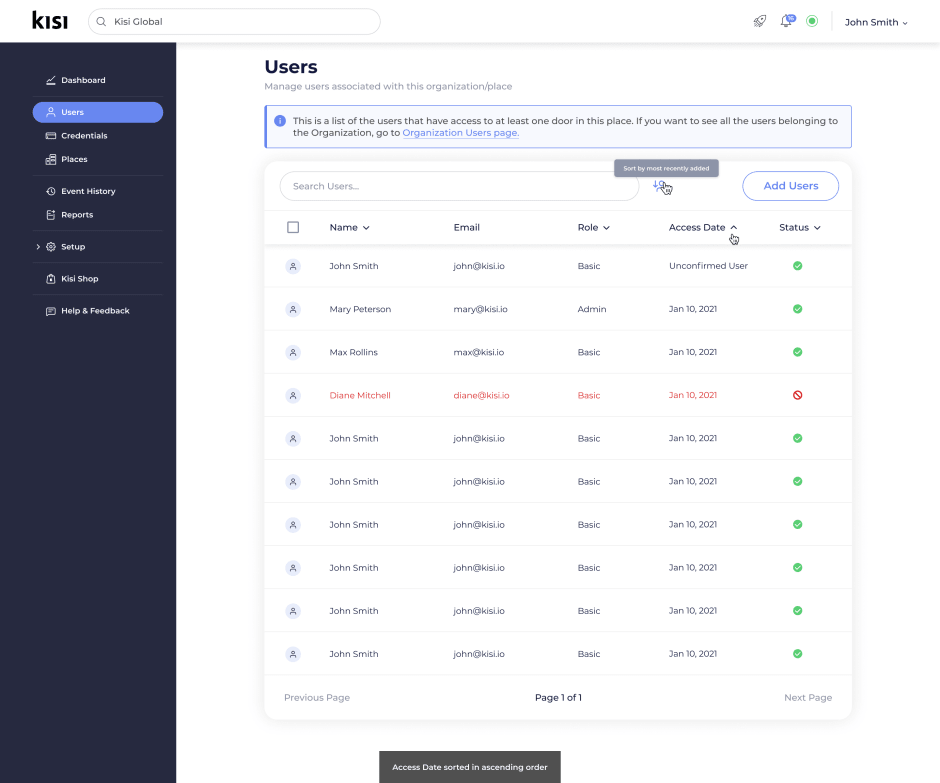Image resolution: width=940 pixels, height=783 pixels.
Task: Go to Next Page
Action: coord(808,697)
